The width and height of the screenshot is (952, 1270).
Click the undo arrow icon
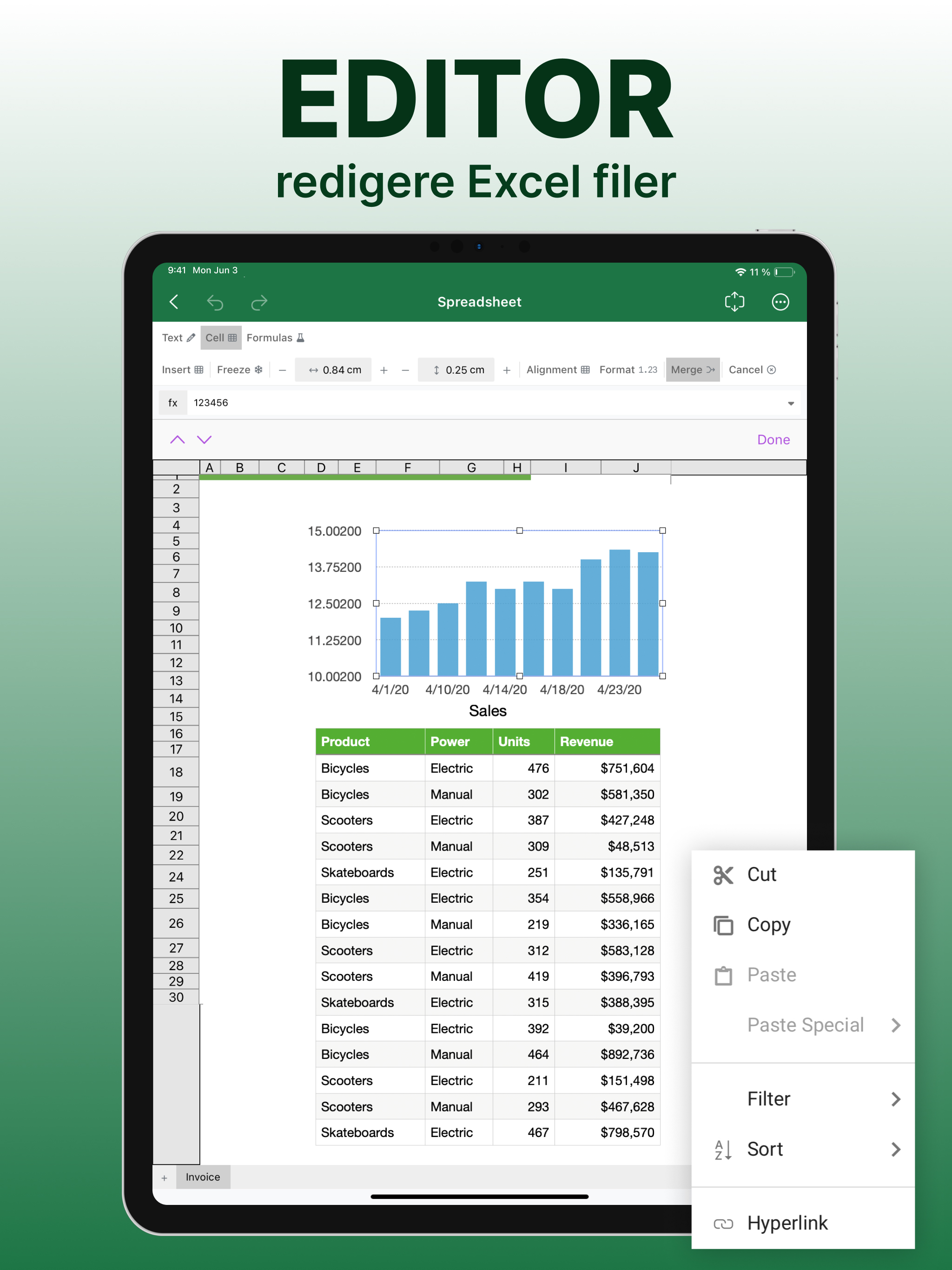[215, 302]
